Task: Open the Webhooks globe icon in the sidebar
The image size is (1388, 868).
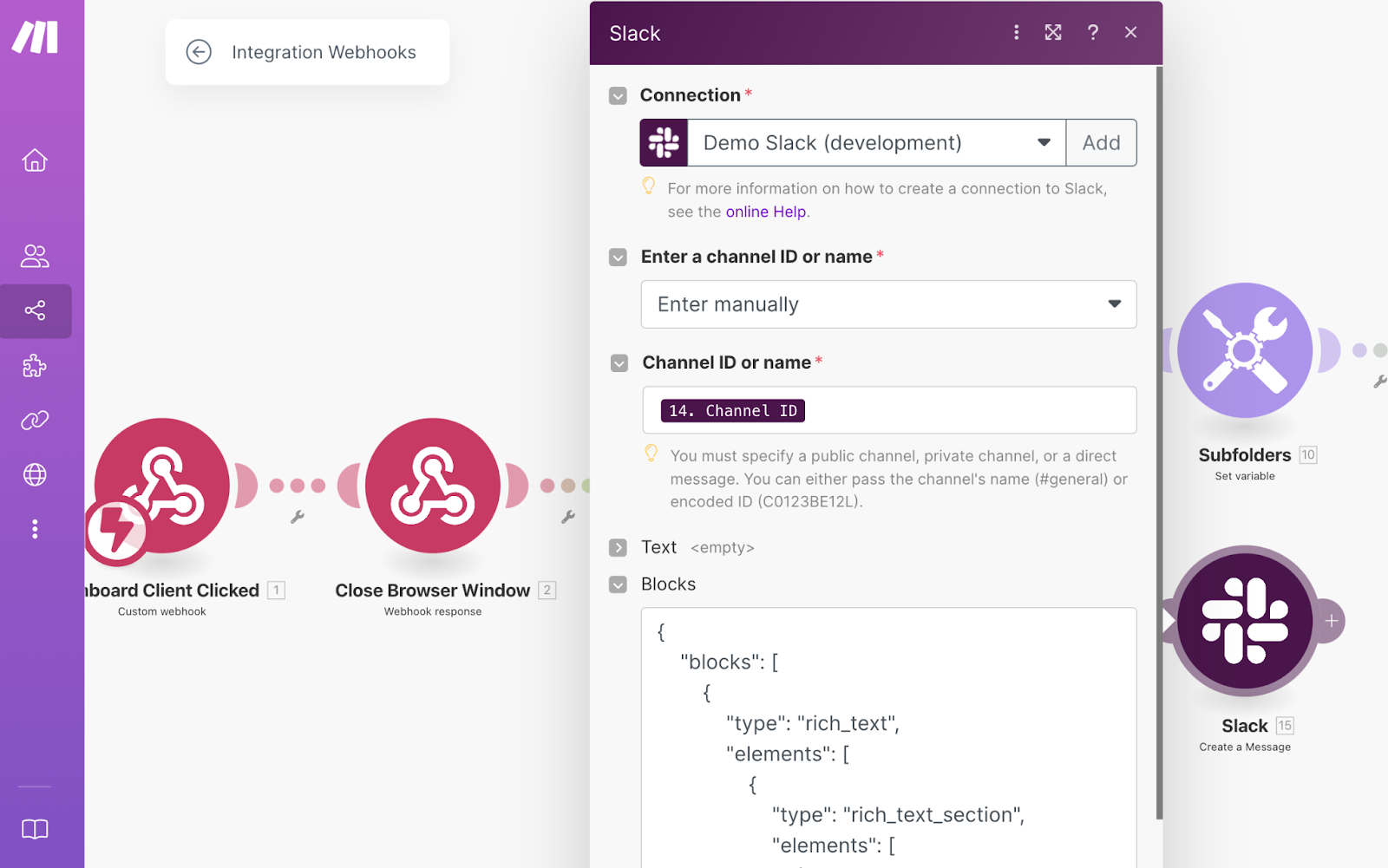Action: pos(35,474)
